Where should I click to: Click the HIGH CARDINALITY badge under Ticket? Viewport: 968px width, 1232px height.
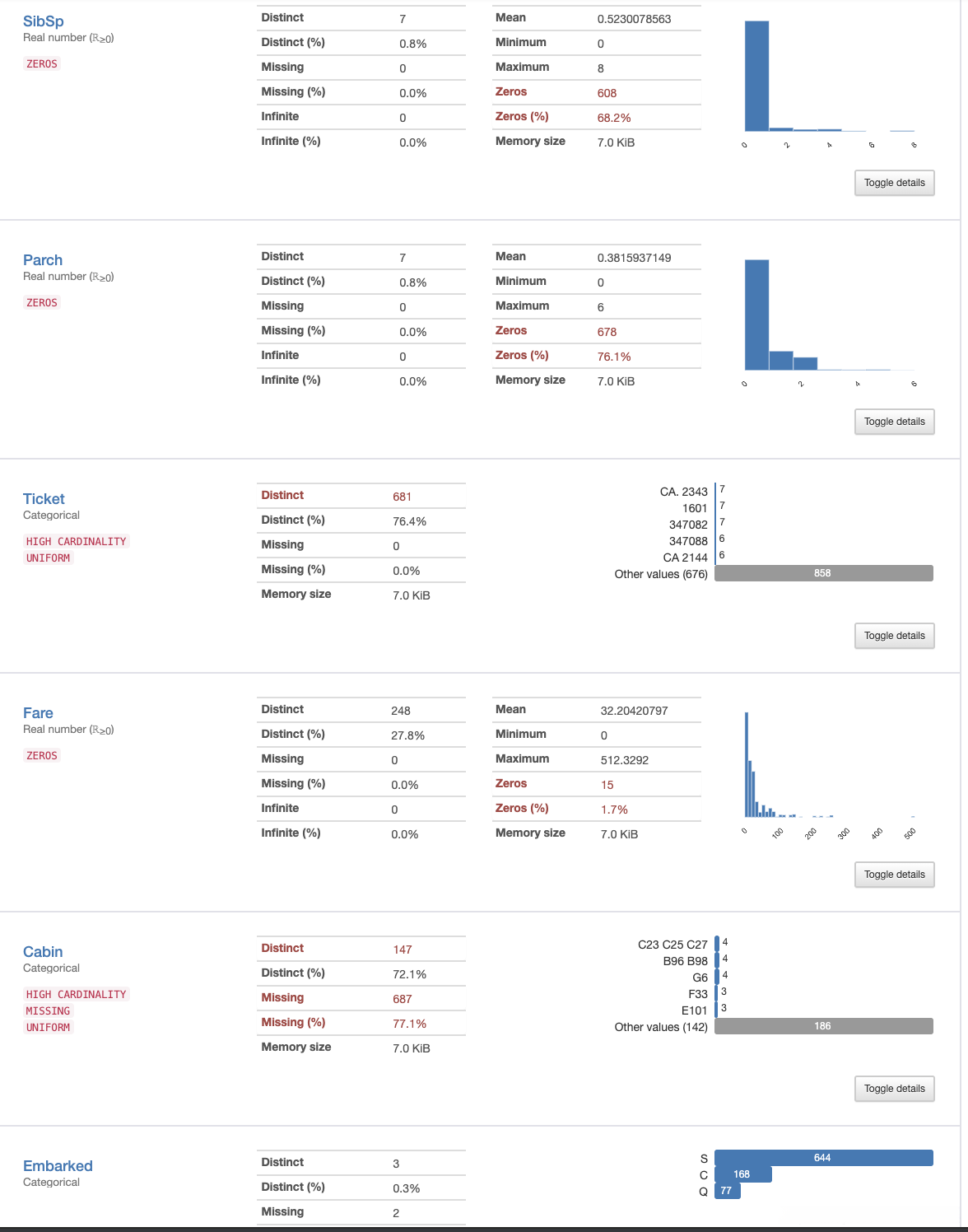click(x=77, y=541)
